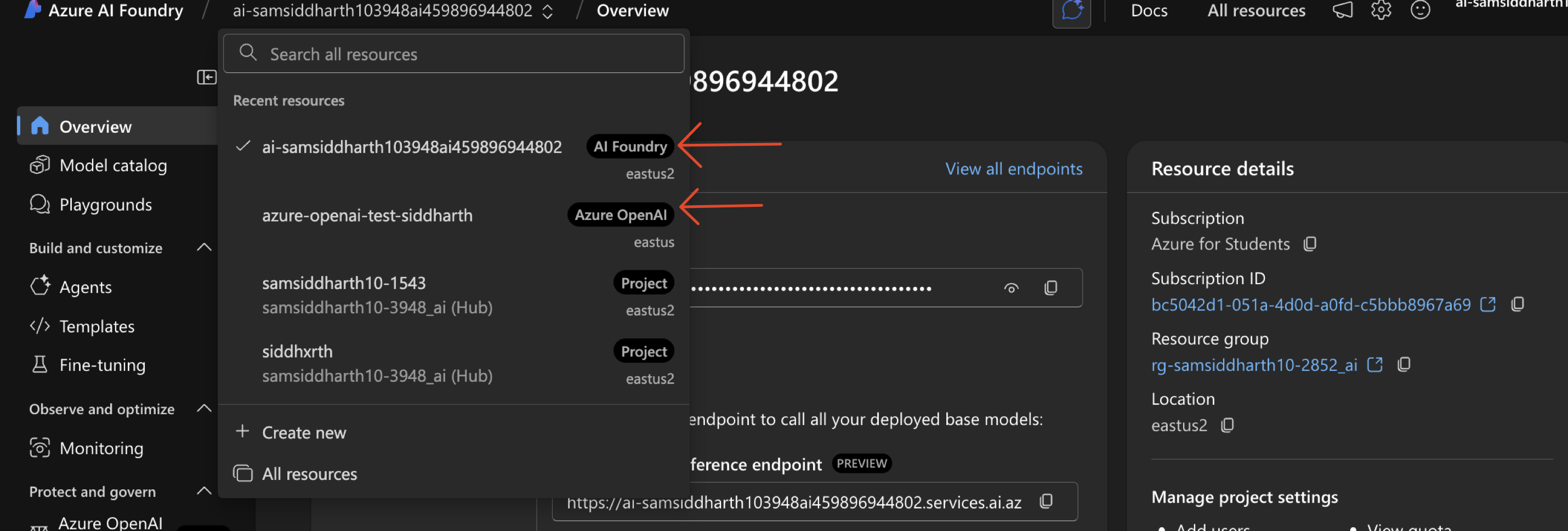
Task: Select the Agents sidebar item
Action: [x=85, y=286]
